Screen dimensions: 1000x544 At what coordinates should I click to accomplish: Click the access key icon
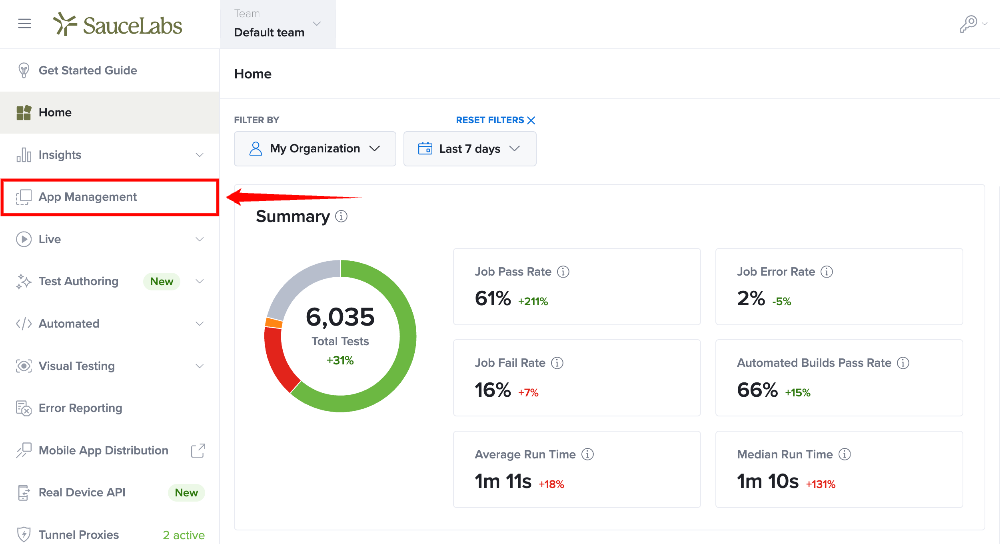pos(968,24)
